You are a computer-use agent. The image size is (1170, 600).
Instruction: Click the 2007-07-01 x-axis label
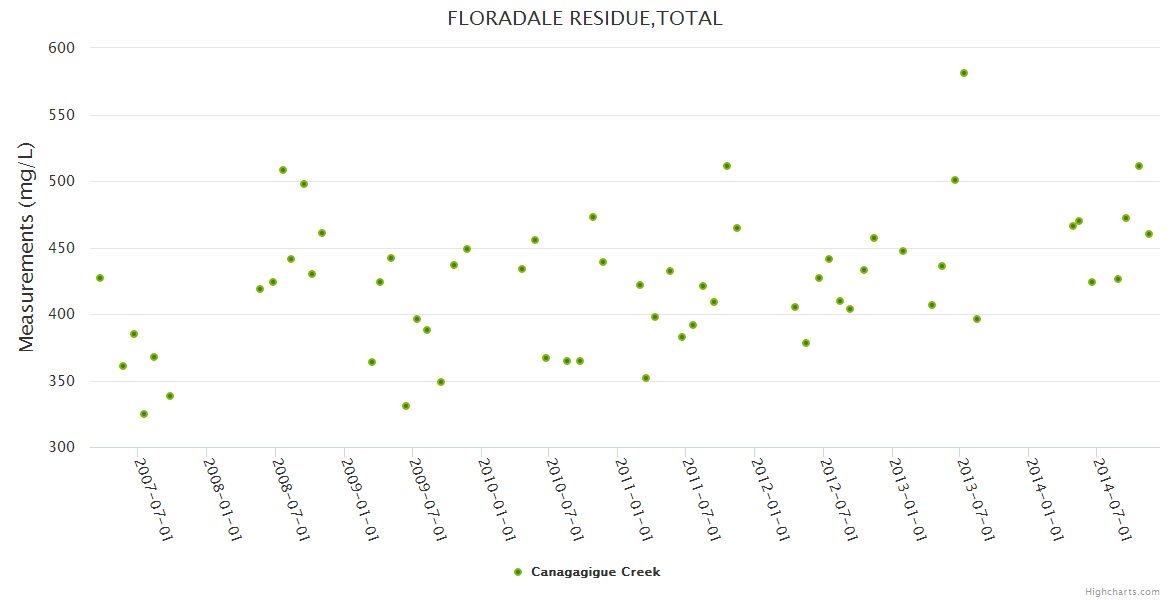(x=154, y=500)
